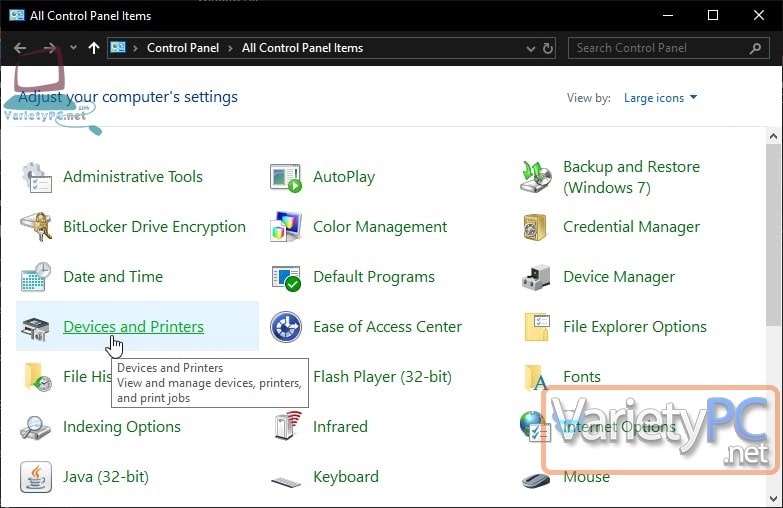This screenshot has width=783, height=508.
Task: Open the Date and Time icon
Action: [36, 277]
